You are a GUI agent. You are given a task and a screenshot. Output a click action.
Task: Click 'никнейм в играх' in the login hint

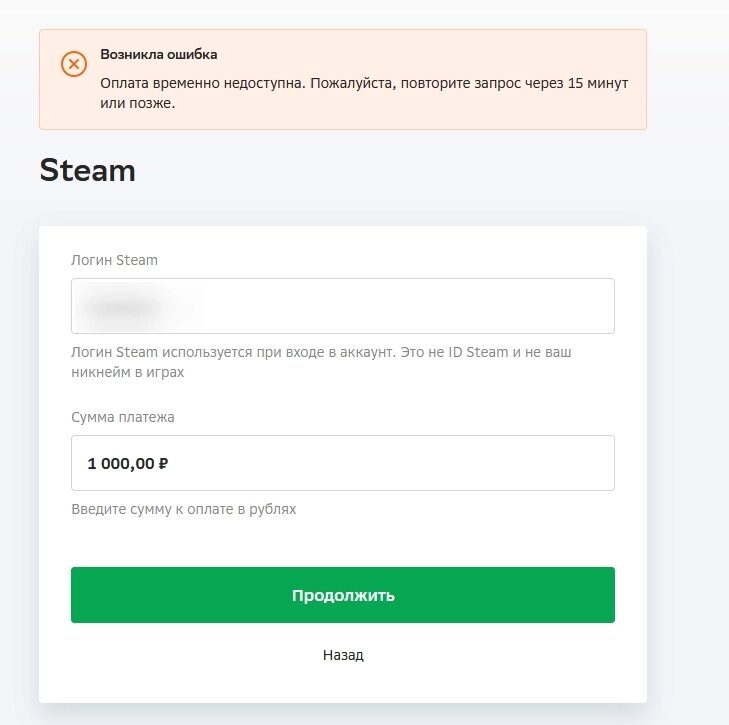pos(128,372)
